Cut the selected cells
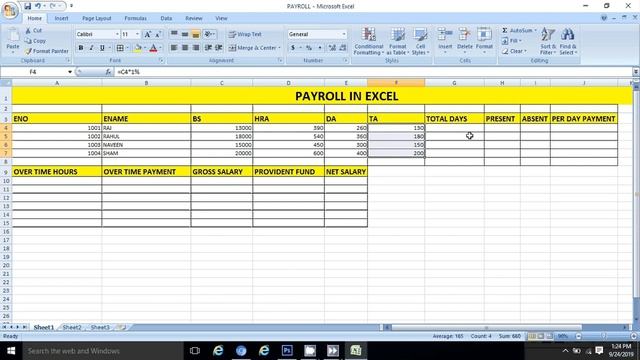The height and width of the screenshot is (360, 640). 33,31
